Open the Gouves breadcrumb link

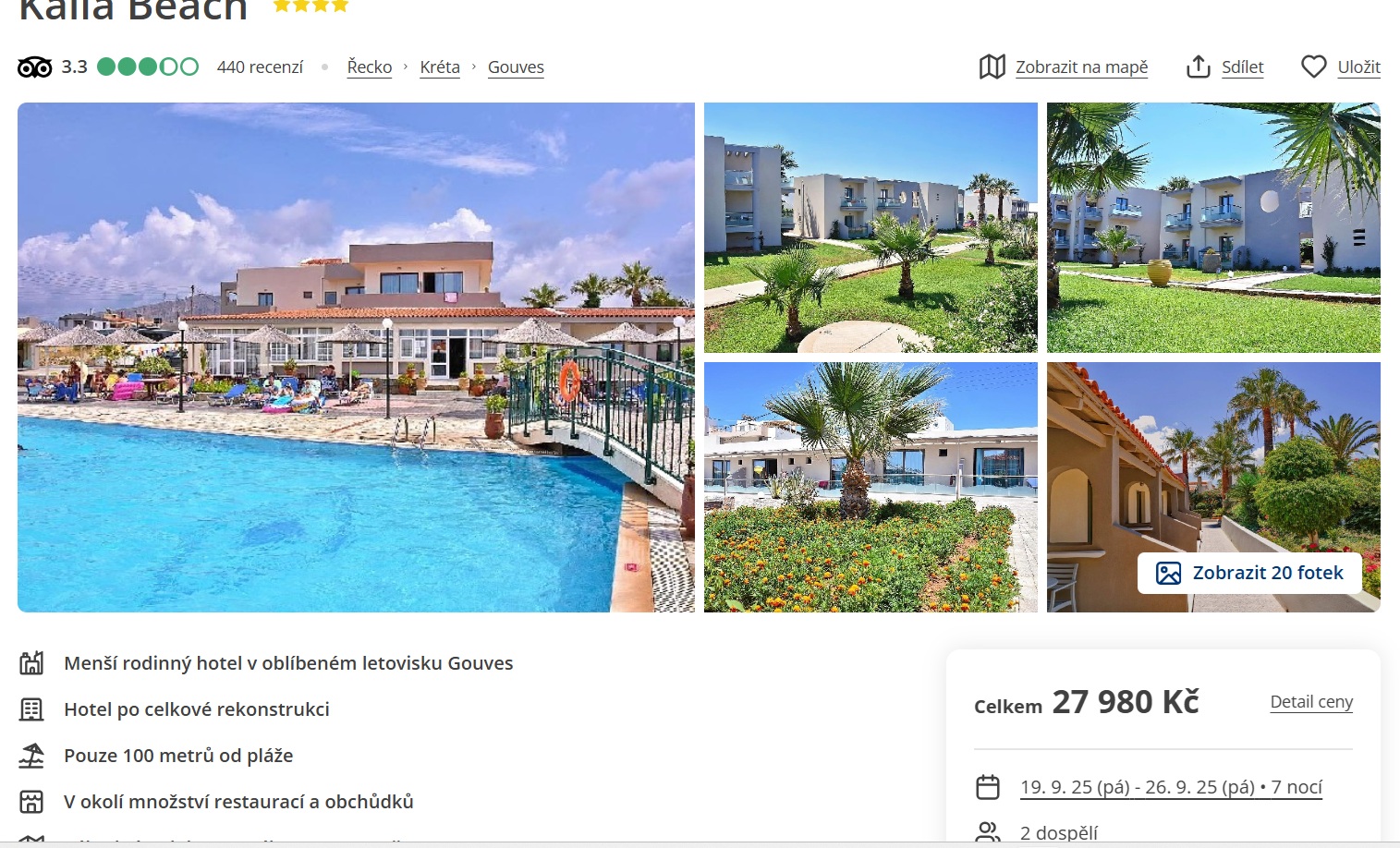(516, 67)
